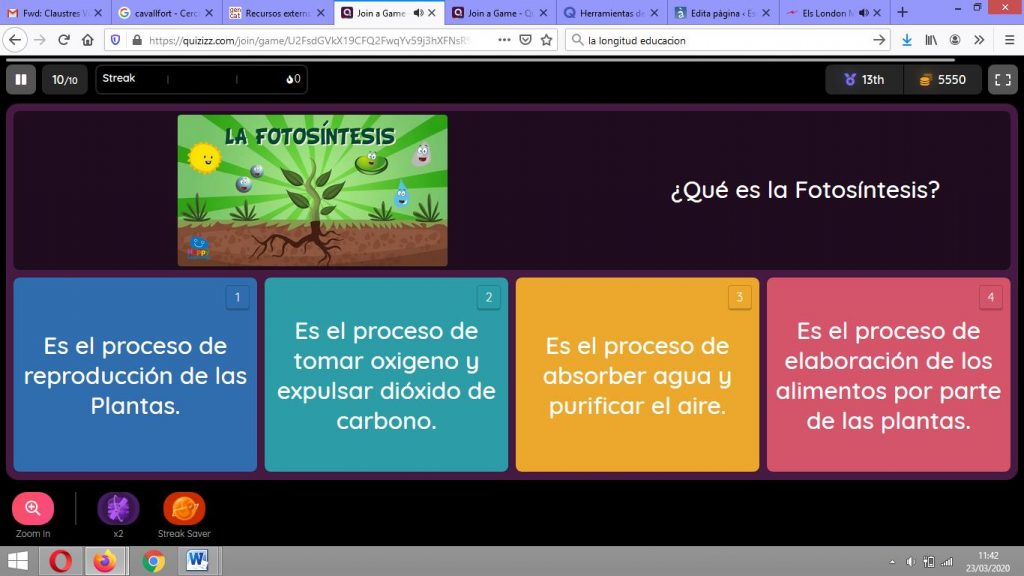This screenshot has width=1024, height=576.
Task: Pick the yellow 'absorber agua' answer
Action: click(x=637, y=375)
